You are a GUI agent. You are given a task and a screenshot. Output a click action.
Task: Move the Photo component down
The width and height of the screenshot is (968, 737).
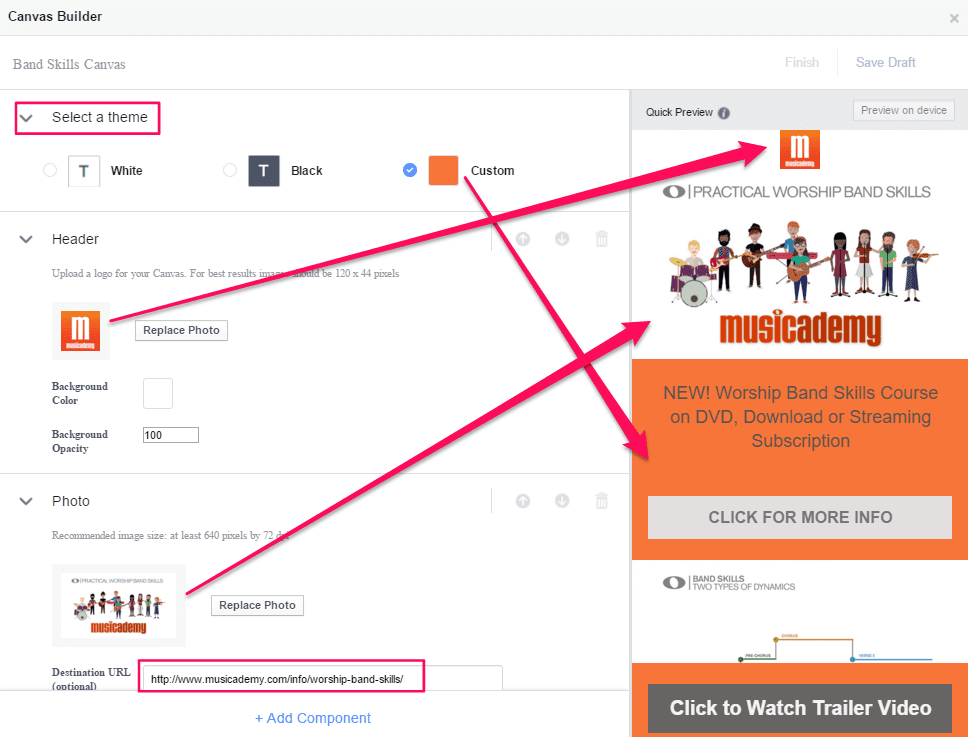562,500
